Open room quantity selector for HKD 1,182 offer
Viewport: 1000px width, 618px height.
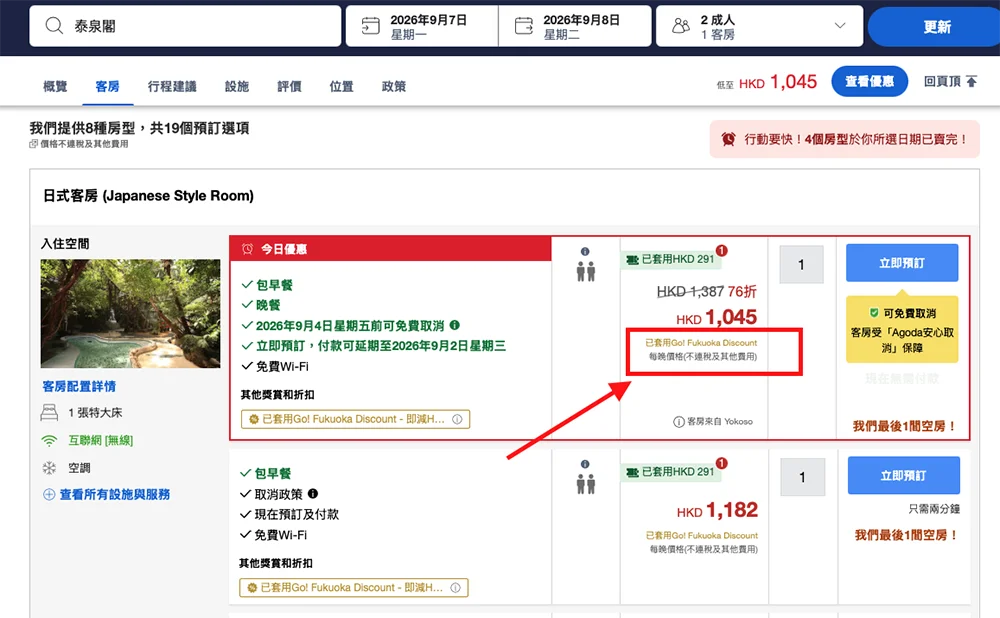pyautogui.click(x=802, y=477)
